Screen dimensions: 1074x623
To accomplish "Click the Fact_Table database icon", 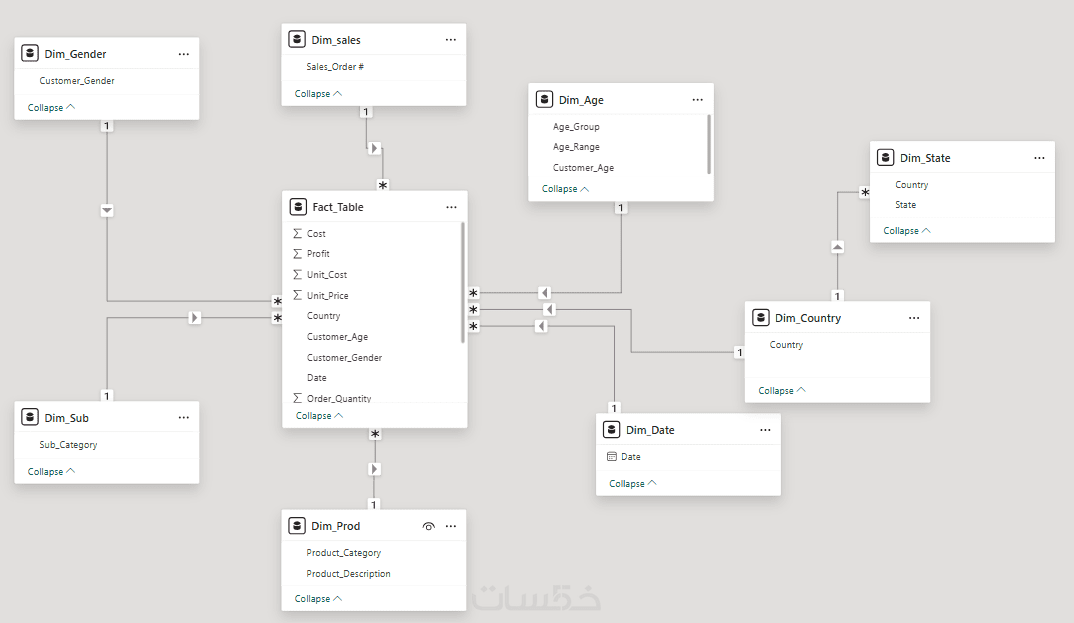I will (x=298, y=207).
